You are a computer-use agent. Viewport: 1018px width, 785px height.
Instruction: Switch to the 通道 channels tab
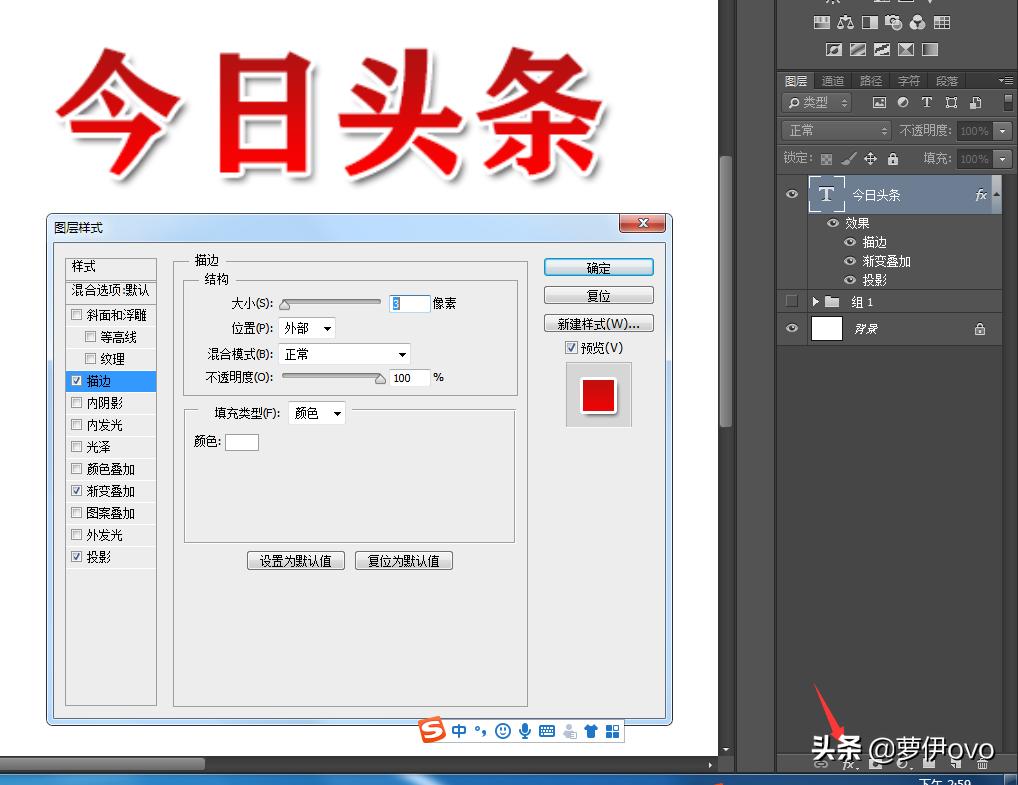pos(833,80)
